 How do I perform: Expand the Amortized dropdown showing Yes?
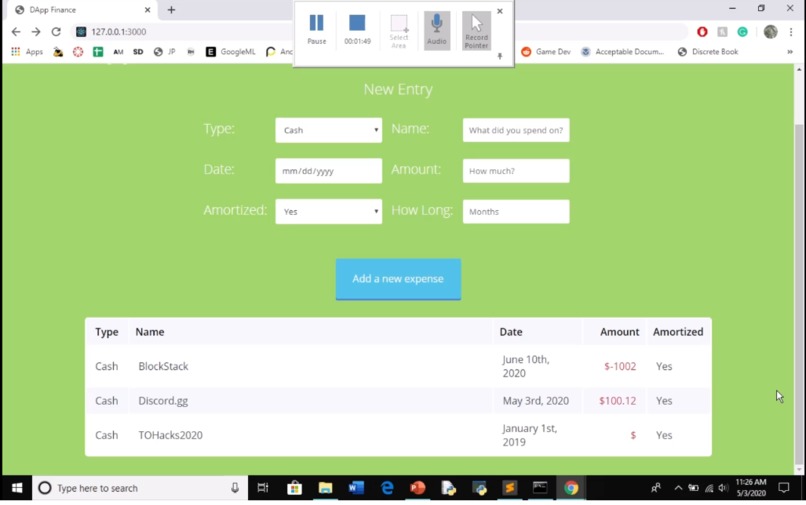click(x=328, y=211)
